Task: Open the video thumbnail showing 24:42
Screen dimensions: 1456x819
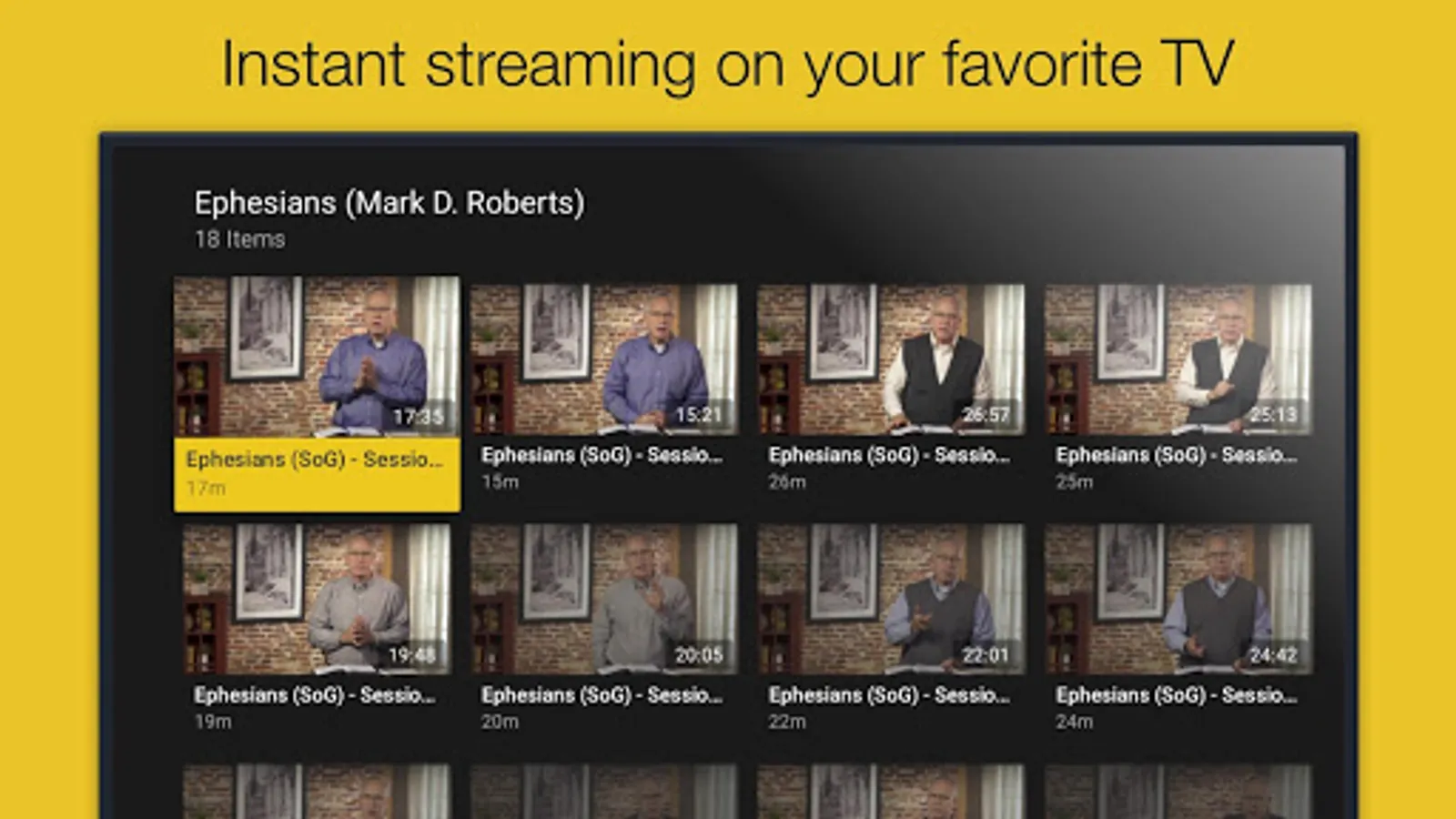Action: (x=1178, y=599)
